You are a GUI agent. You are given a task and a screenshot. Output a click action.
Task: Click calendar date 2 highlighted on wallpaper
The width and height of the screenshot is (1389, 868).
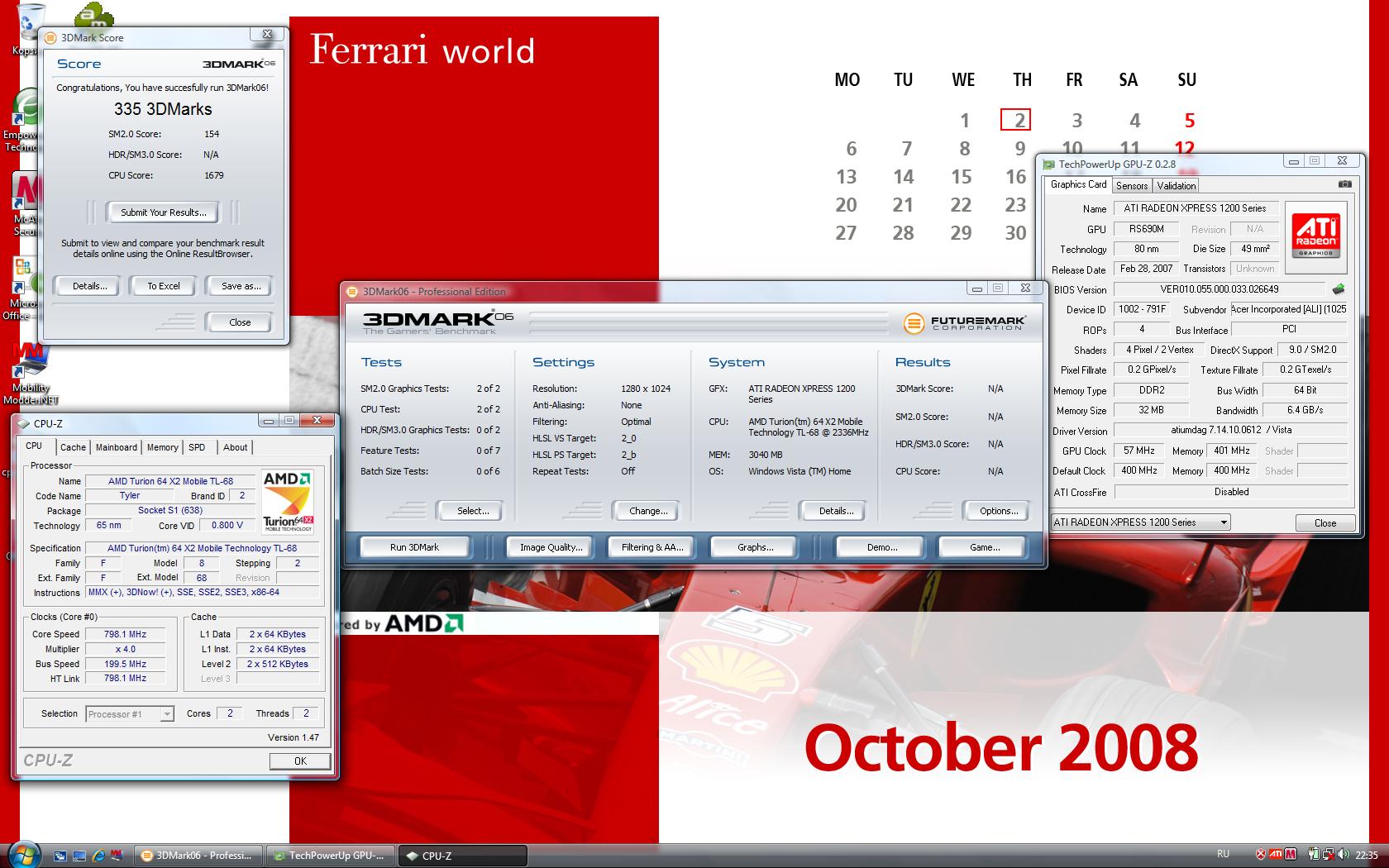[1016, 120]
